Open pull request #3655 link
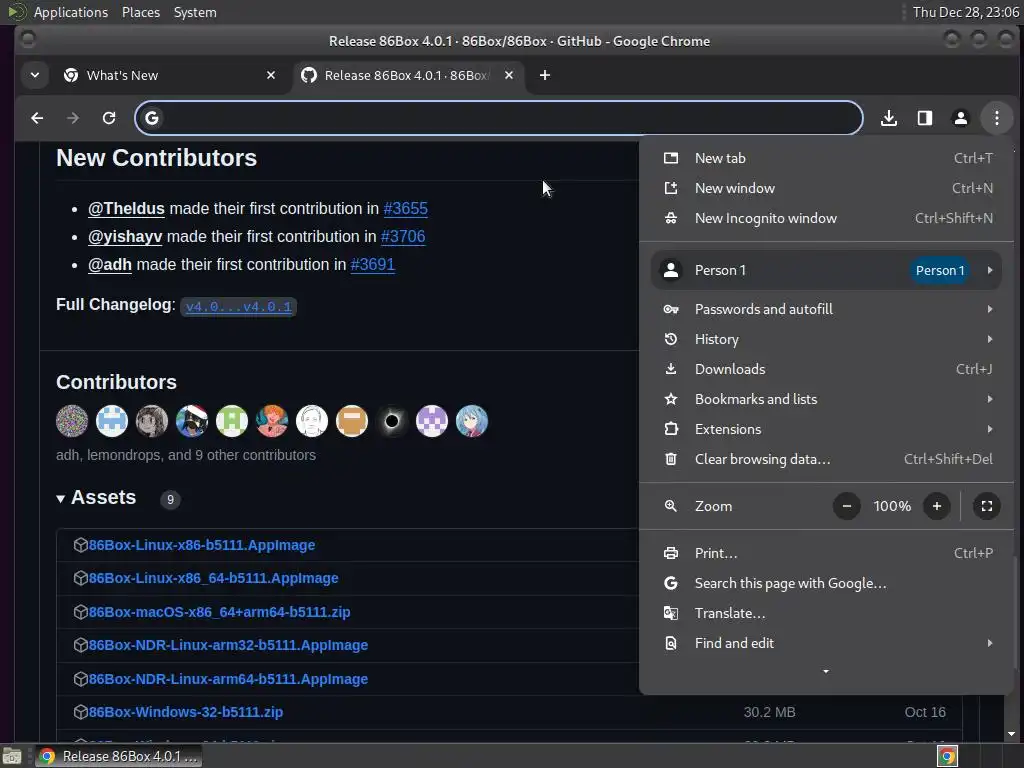Viewport: 1024px width, 768px height. [x=406, y=208]
